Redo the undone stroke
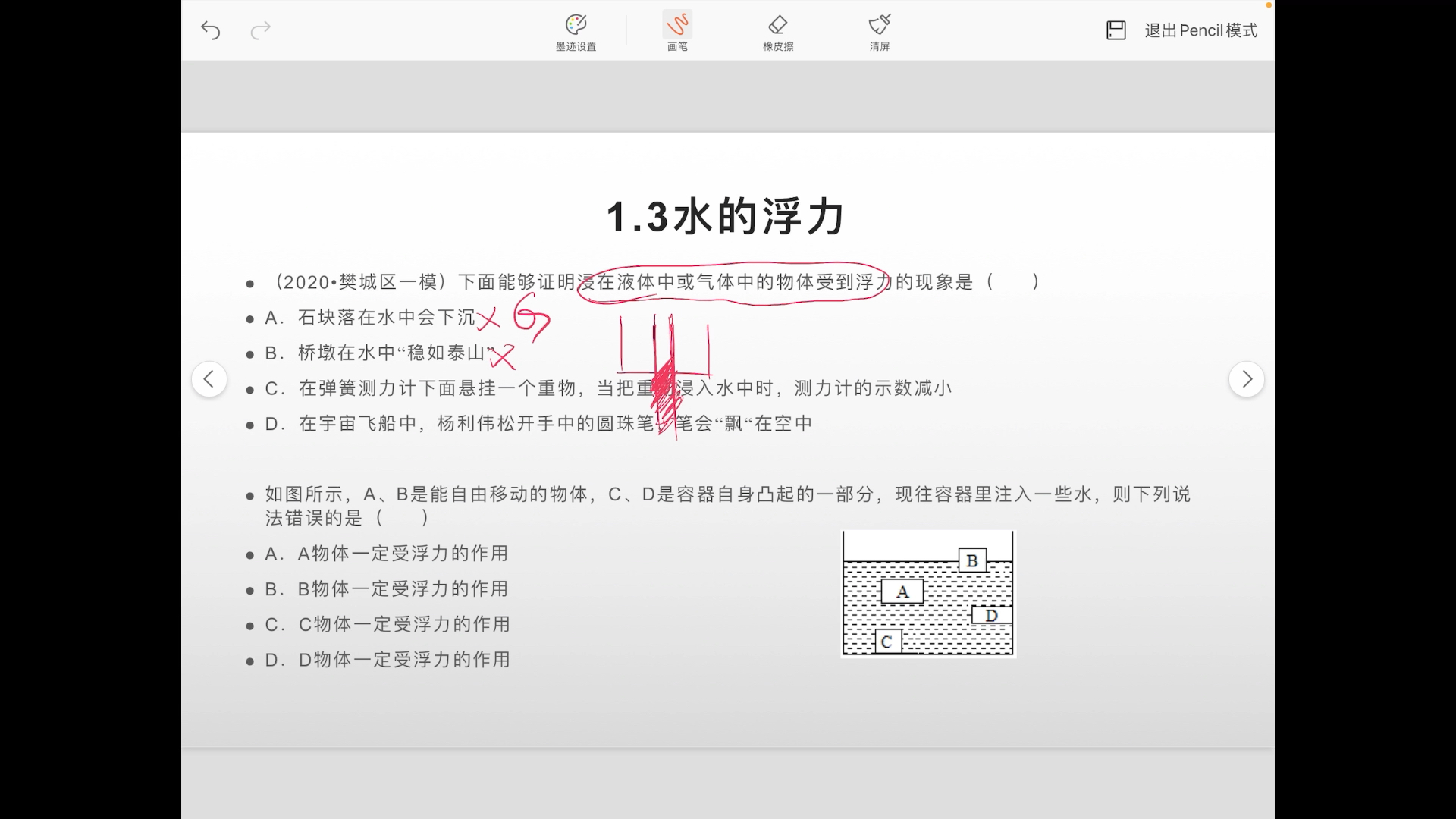Image resolution: width=1456 pixels, height=819 pixels. coord(260,30)
